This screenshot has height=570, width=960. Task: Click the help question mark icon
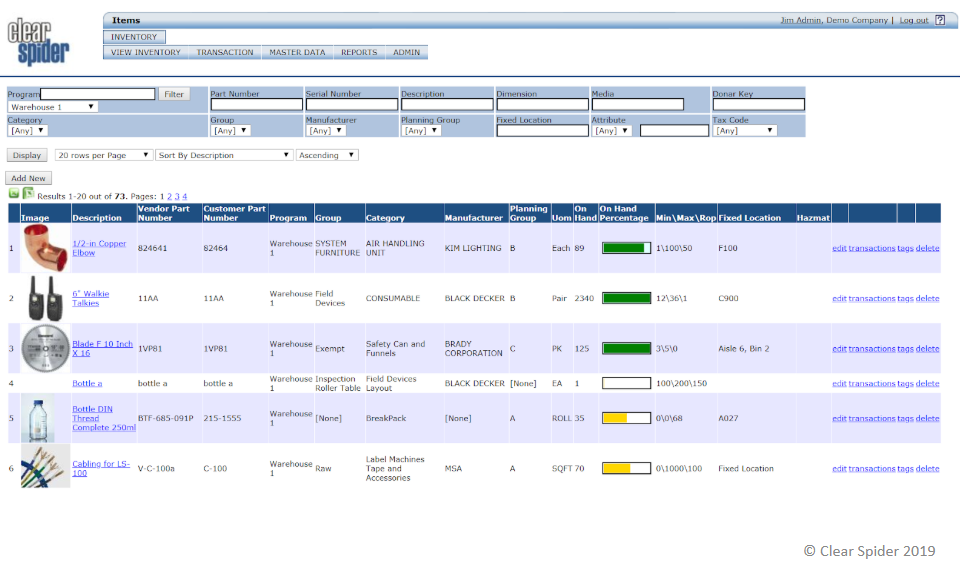pyautogui.click(x=940, y=20)
